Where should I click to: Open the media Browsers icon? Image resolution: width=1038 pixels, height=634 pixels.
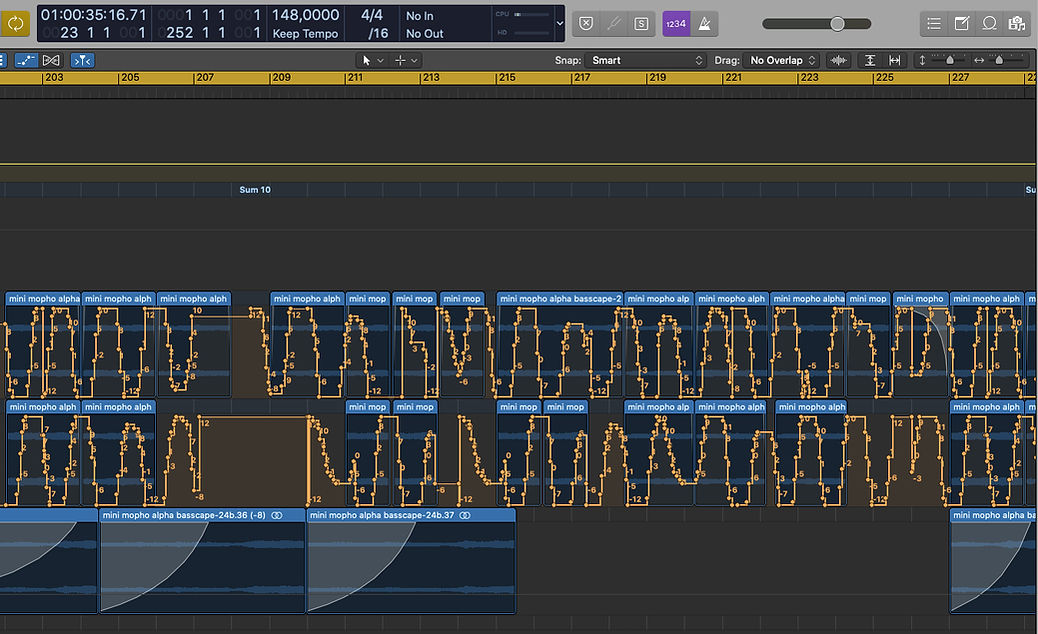tap(1016, 24)
